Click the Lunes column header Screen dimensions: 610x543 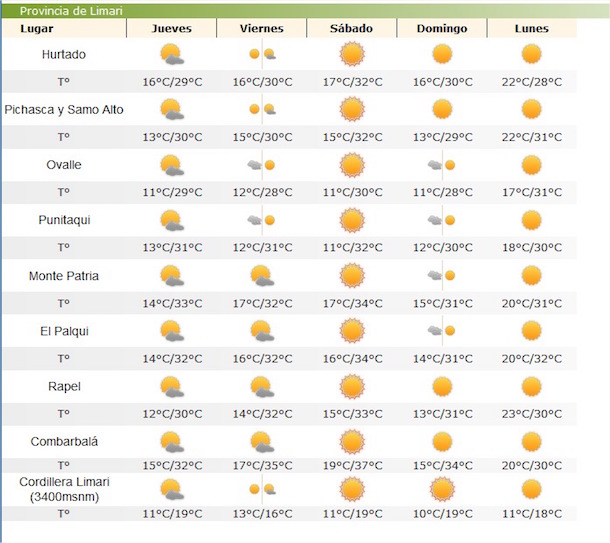(531, 28)
